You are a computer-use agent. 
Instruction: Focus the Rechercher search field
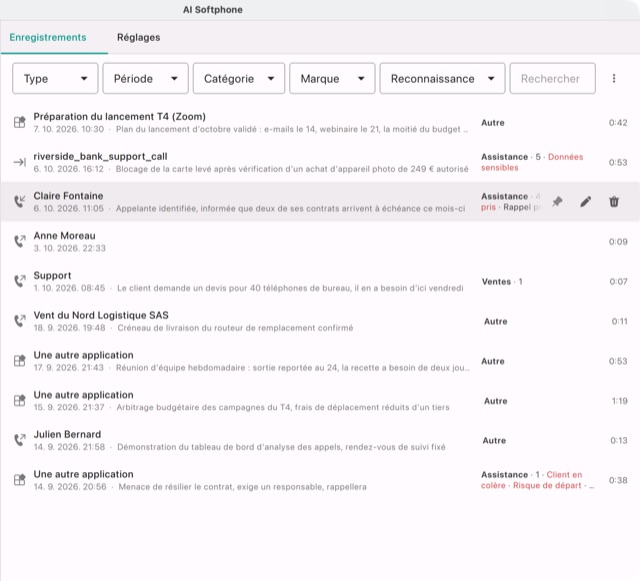point(552,78)
